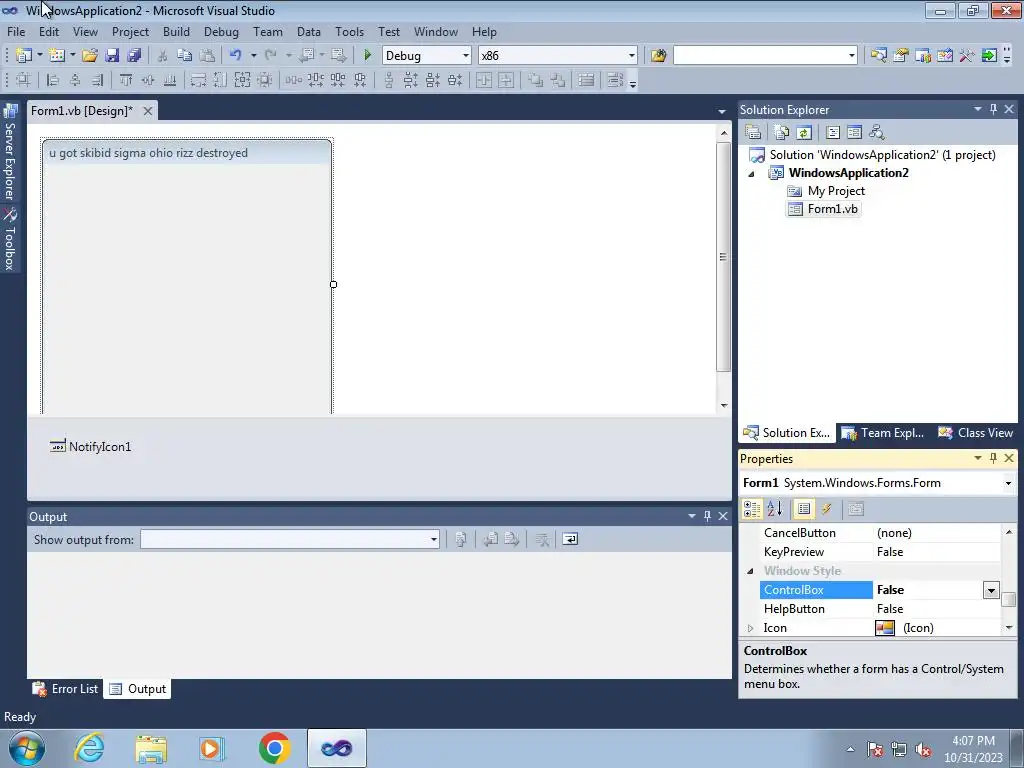Click the Properties Window icon in top-right toolbar
This screenshot has height=768, width=1024.
pyautogui.click(x=901, y=56)
